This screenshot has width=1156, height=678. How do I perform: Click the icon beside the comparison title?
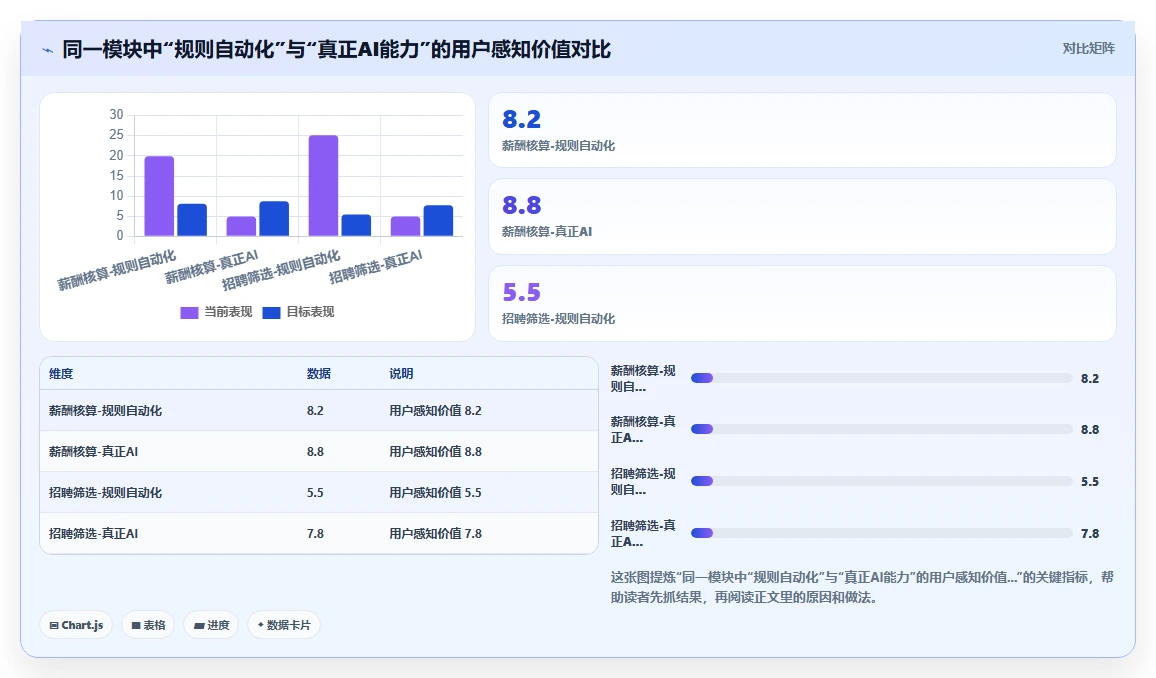coord(48,50)
